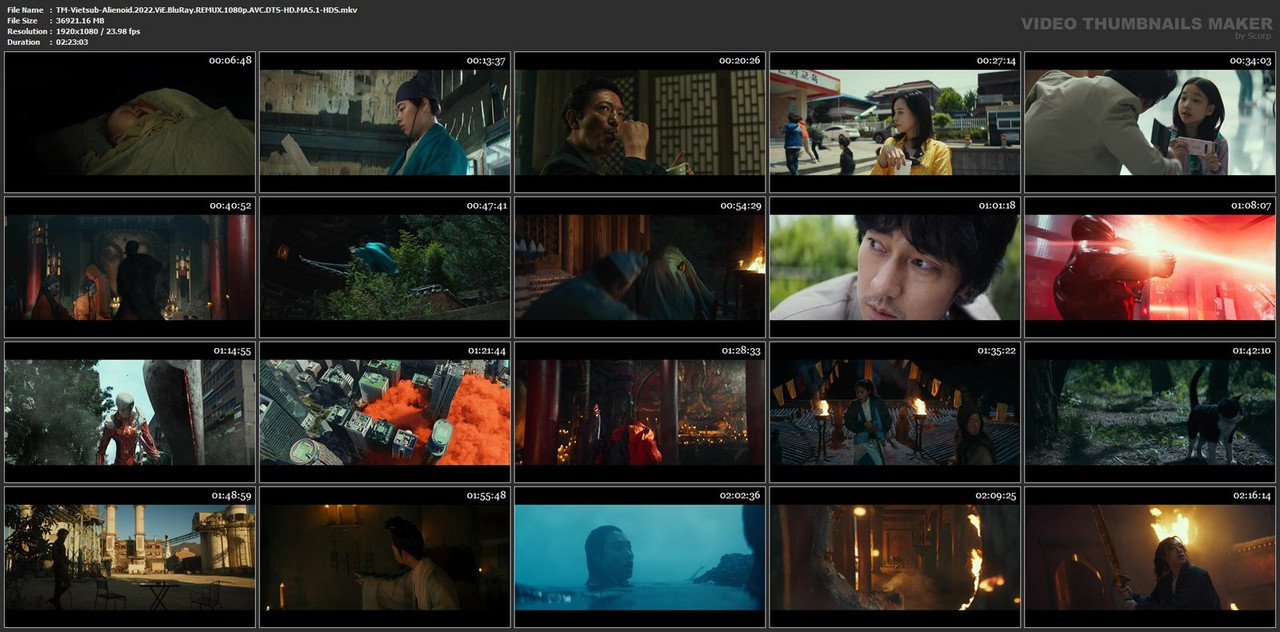Screen dimensions: 1280x632
Task: Open the frame at 01:01:18
Action: pos(895,267)
